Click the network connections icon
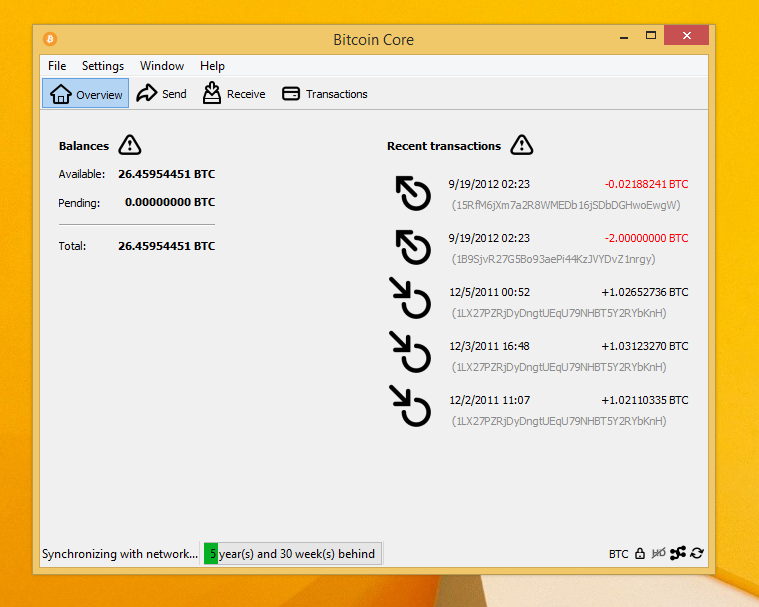Viewport: 759px width, 607px height. pos(678,553)
